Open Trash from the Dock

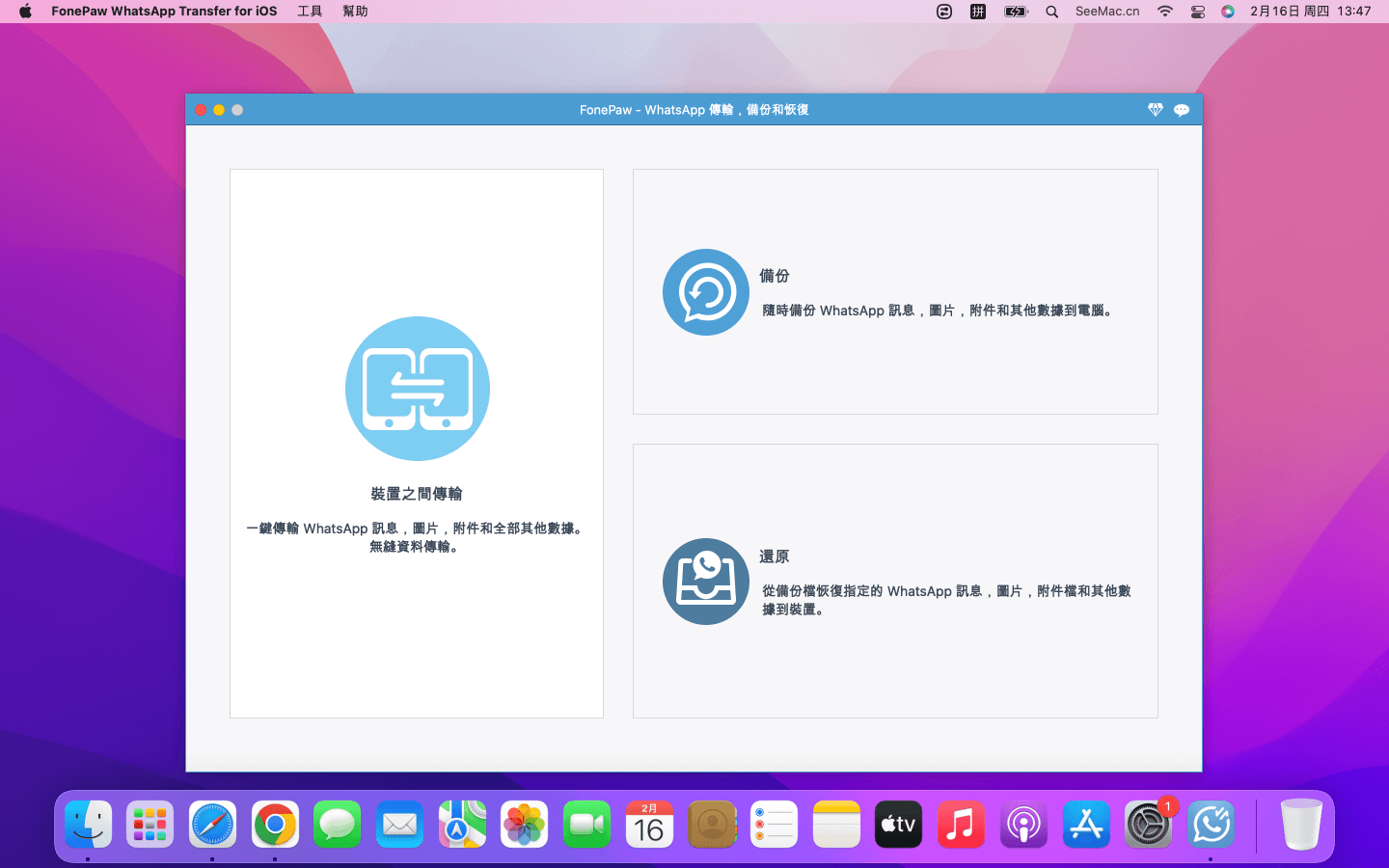(1301, 825)
